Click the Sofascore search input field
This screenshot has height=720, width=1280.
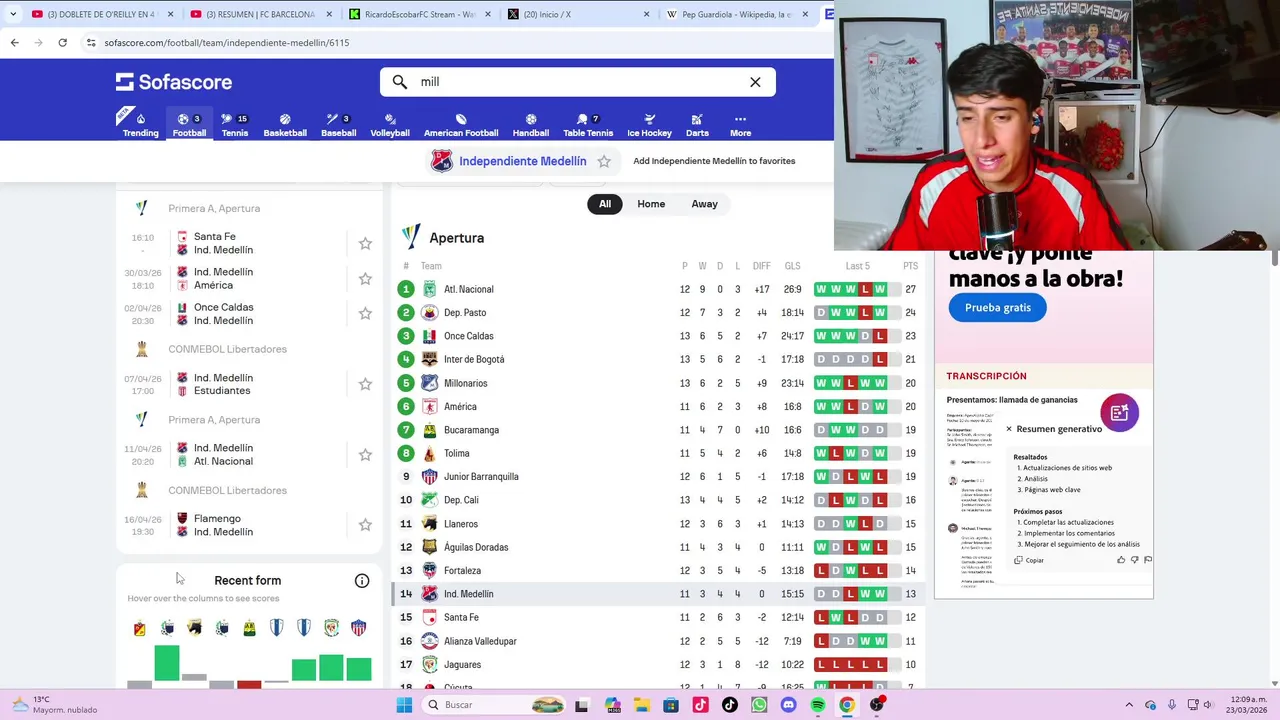point(578,82)
